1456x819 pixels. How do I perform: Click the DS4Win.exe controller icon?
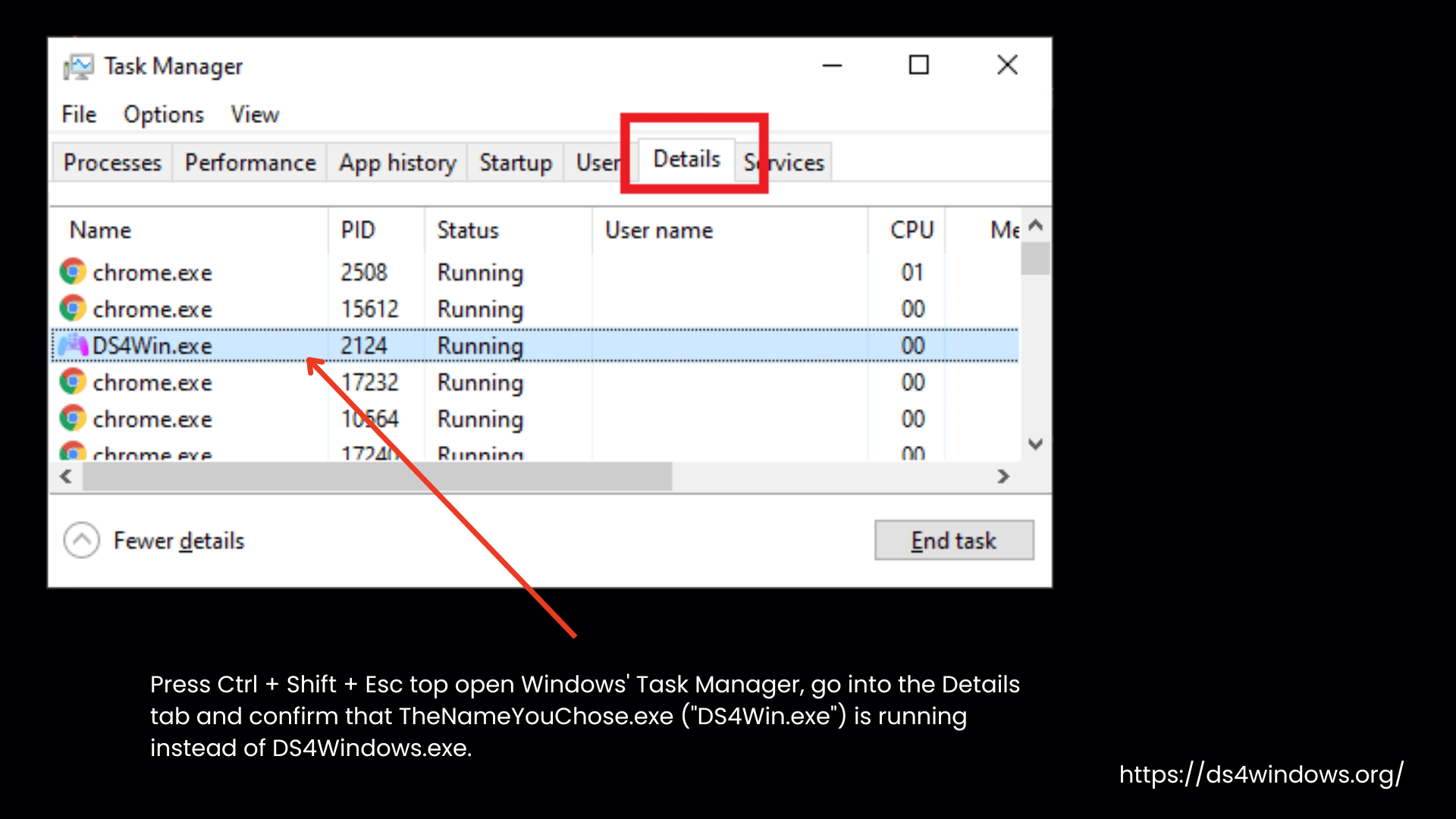pos(74,346)
